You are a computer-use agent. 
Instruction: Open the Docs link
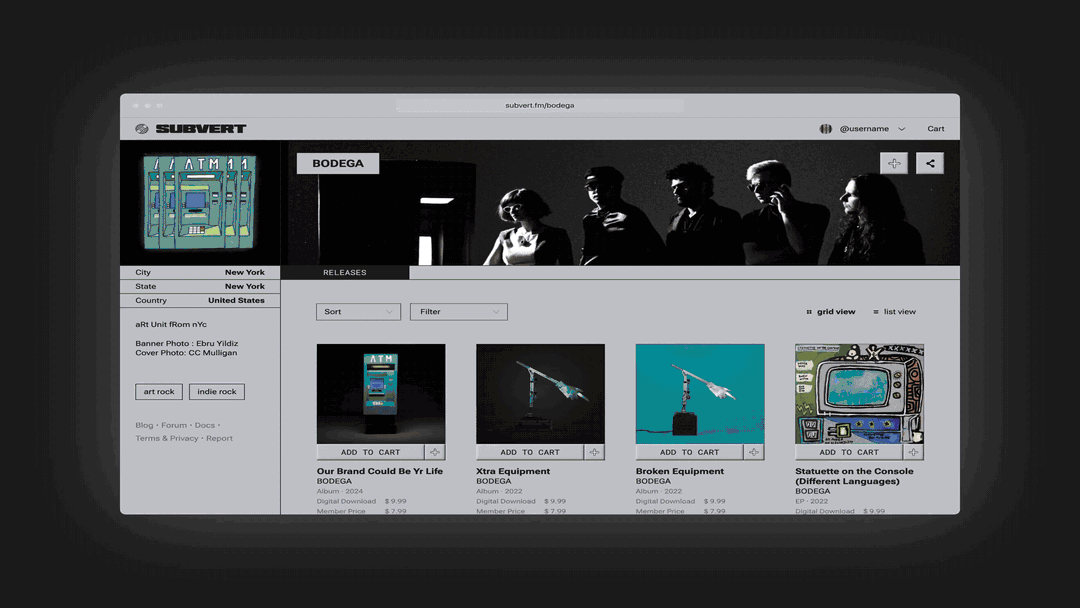(x=205, y=426)
